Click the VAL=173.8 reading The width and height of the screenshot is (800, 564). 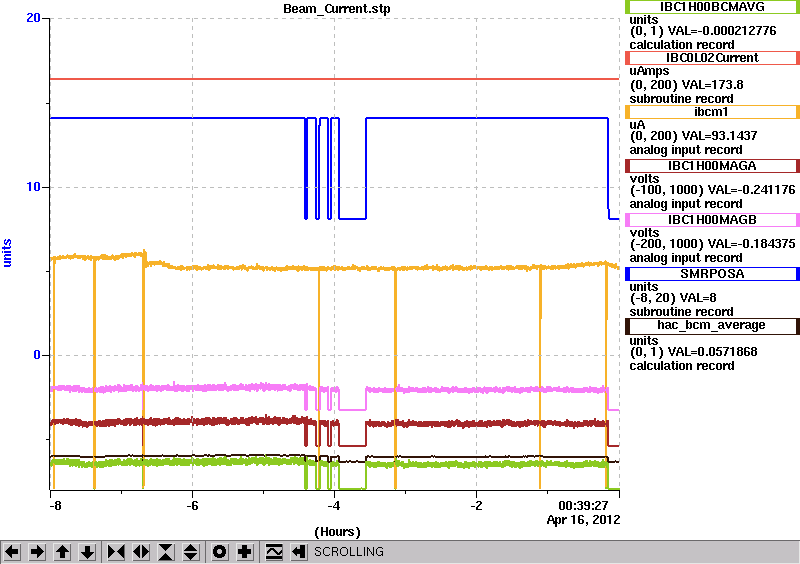pos(713,85)
